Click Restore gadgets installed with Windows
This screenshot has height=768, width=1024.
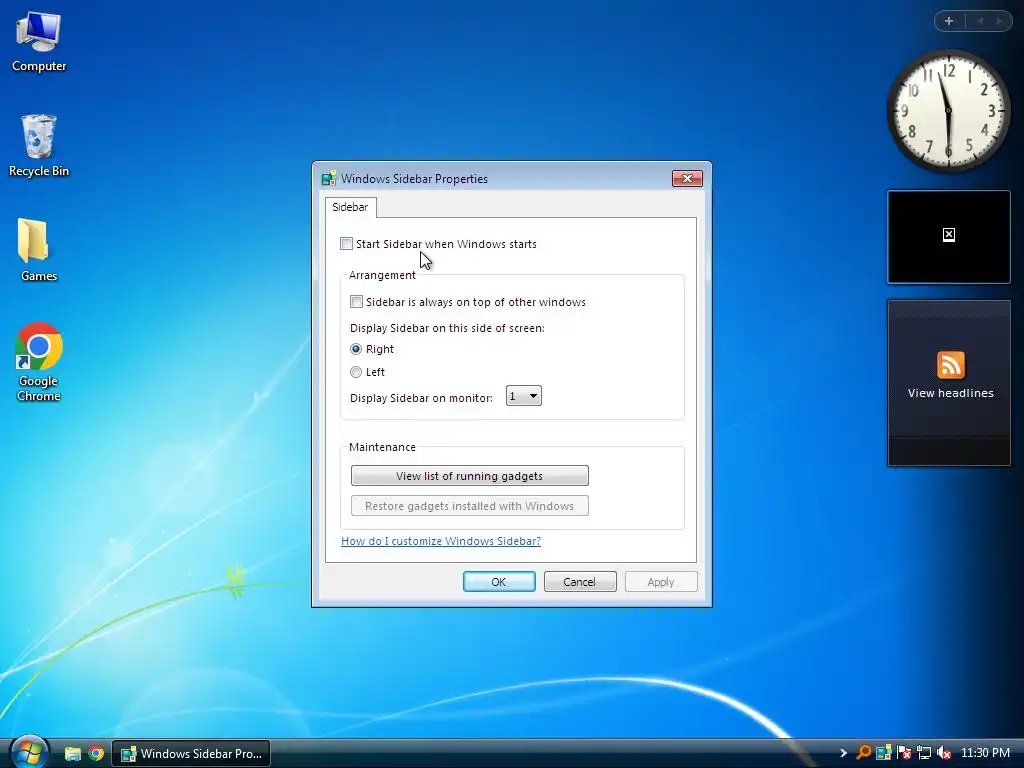tap(470, 506)
